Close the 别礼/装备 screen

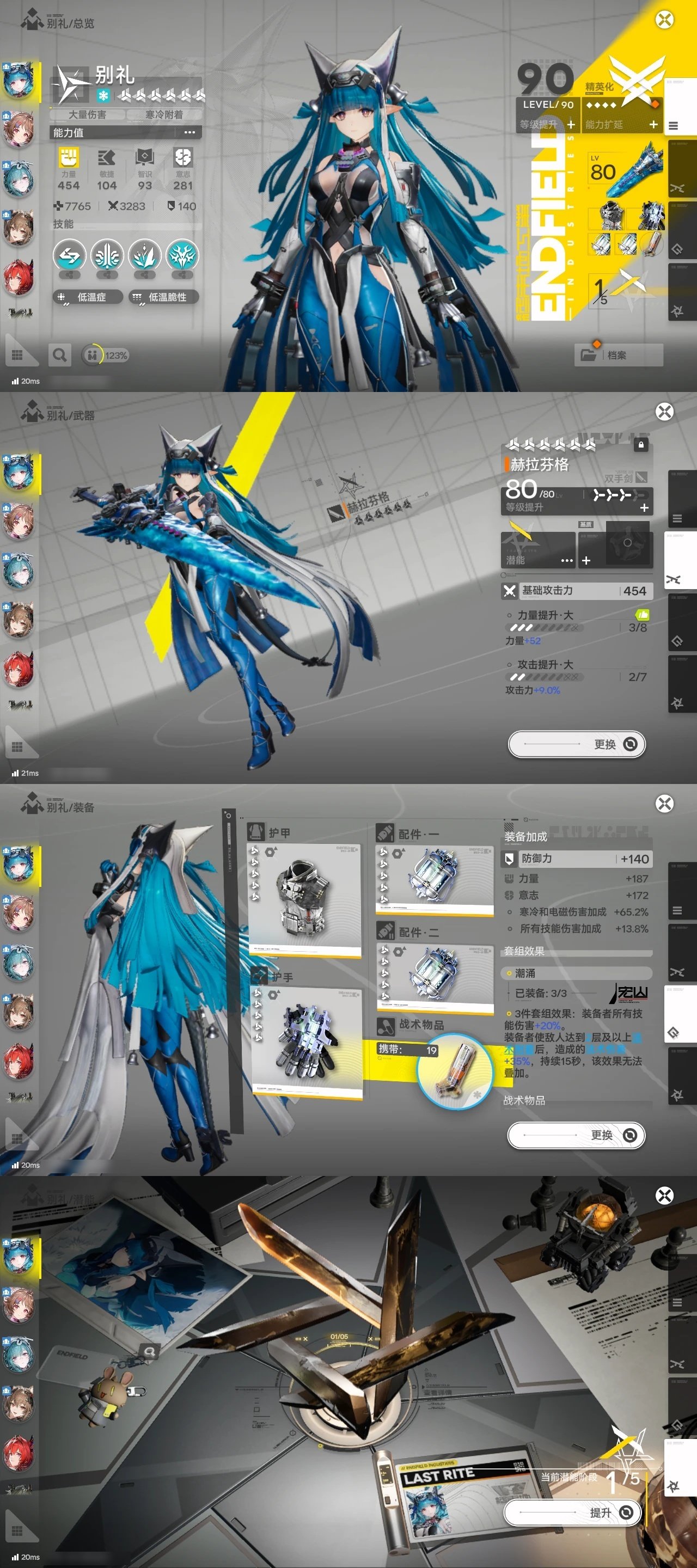click(664, 804)
